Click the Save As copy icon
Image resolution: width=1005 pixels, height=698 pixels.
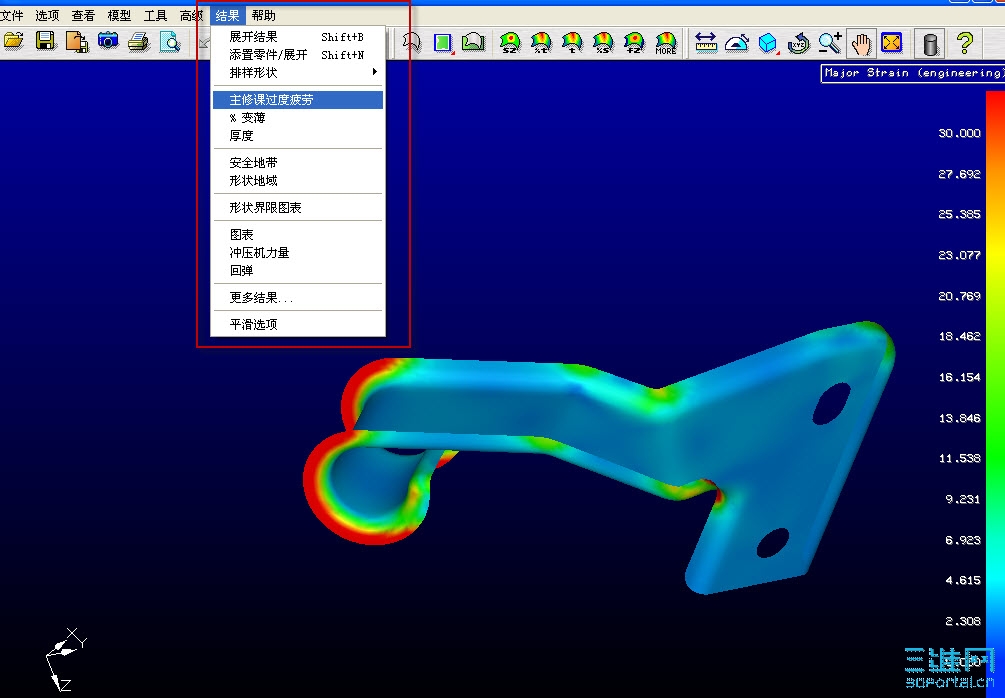(x=77, y=42)
